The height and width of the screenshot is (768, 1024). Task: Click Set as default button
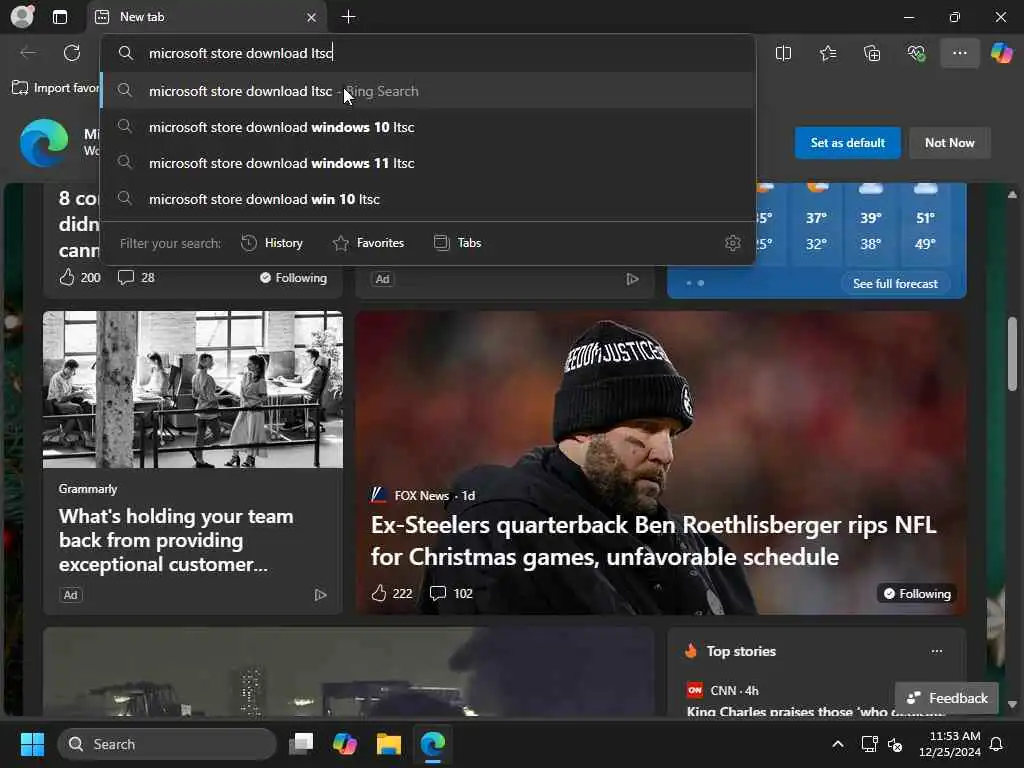[847, 142]
